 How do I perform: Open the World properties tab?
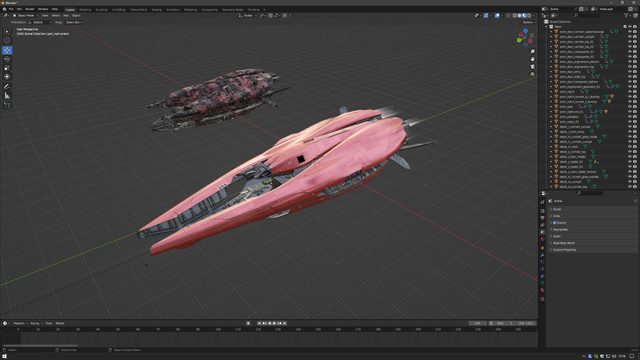(542, 239)
